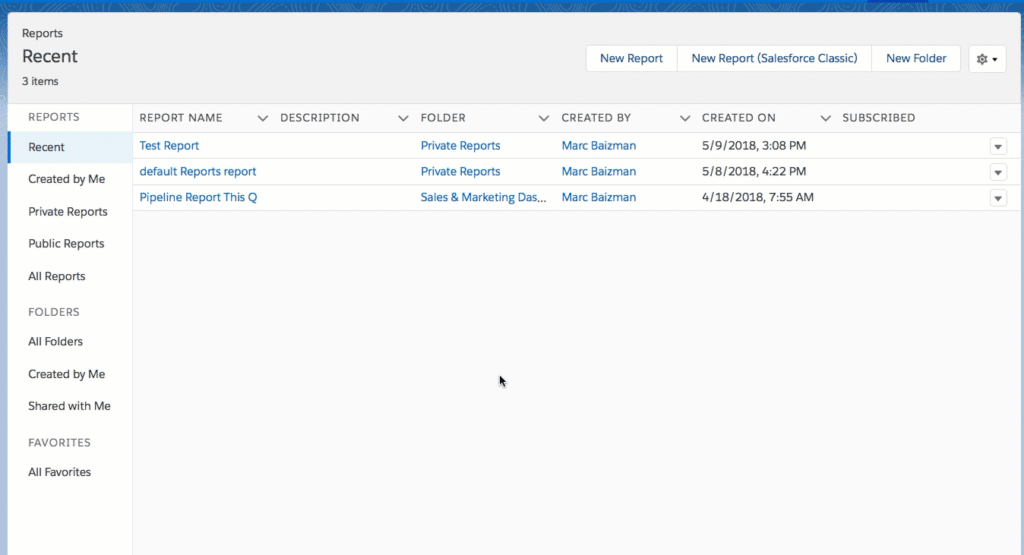This screenshot has height=555, width=1024.
Task: Select Private Reports in the sidebar
Action: pos(68,212)
